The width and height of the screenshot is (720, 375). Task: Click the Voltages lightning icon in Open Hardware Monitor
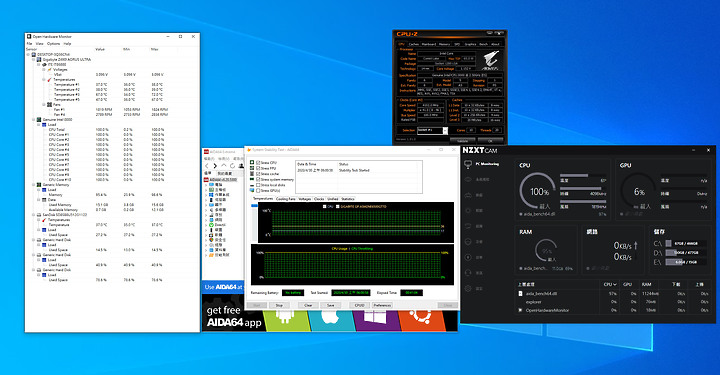coord(49,70)
